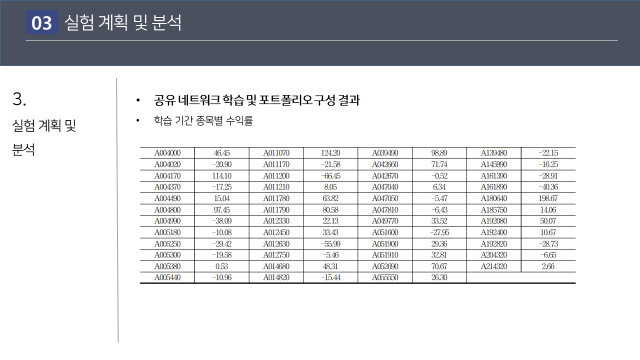Click the -22.15 return cell
The width and height of the screenshot is (640, 360).
[548, 153]
